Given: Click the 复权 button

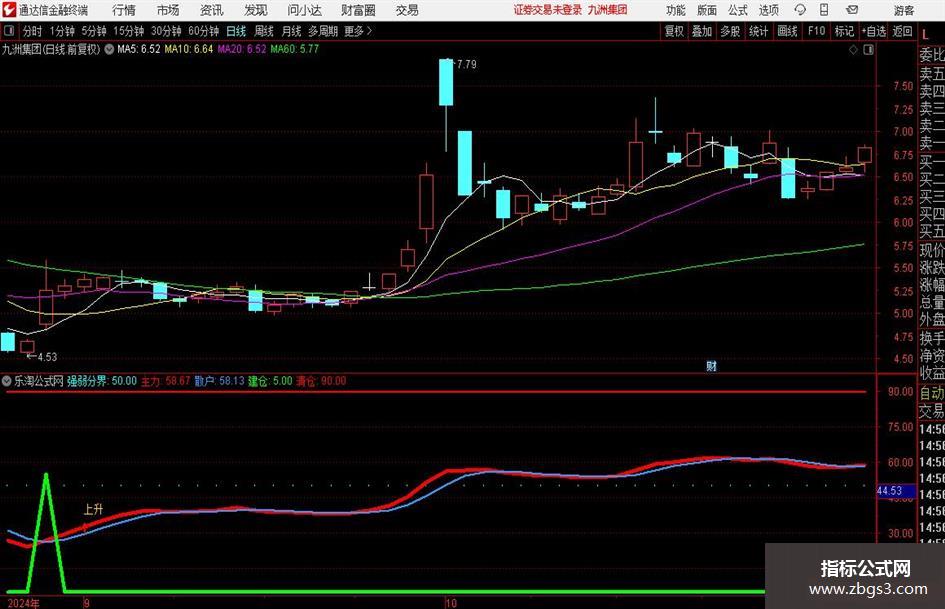Looking at the screenshot, I should [x=674, y=31].
